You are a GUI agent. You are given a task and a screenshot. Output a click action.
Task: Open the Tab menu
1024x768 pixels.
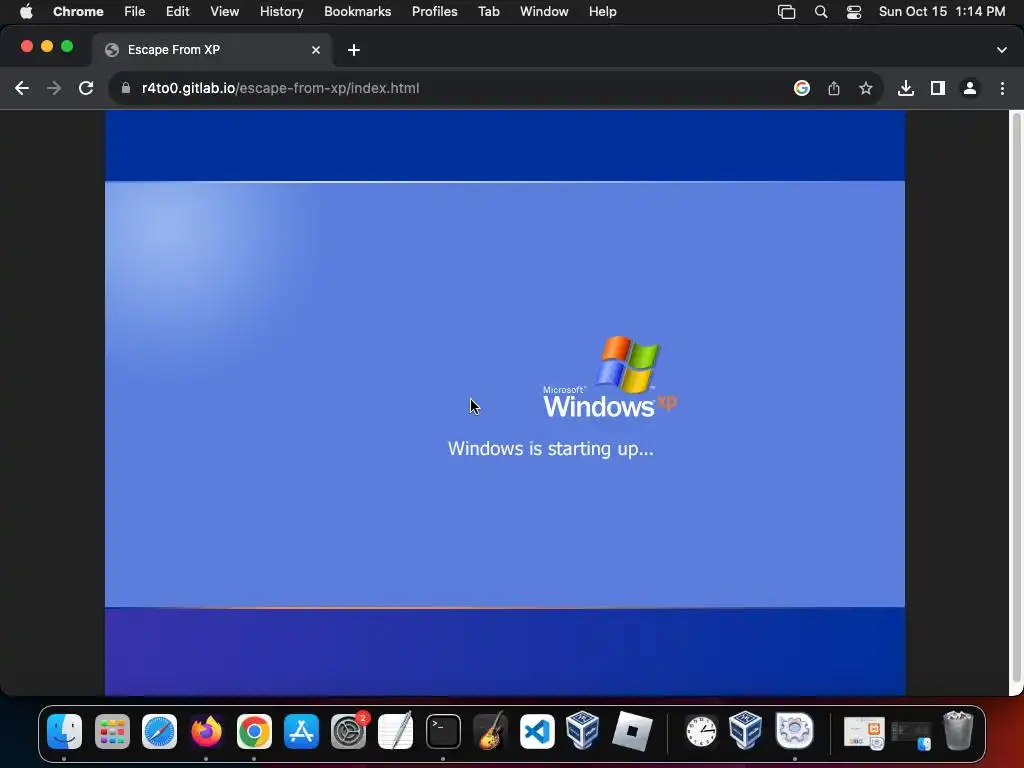[488, 12]
